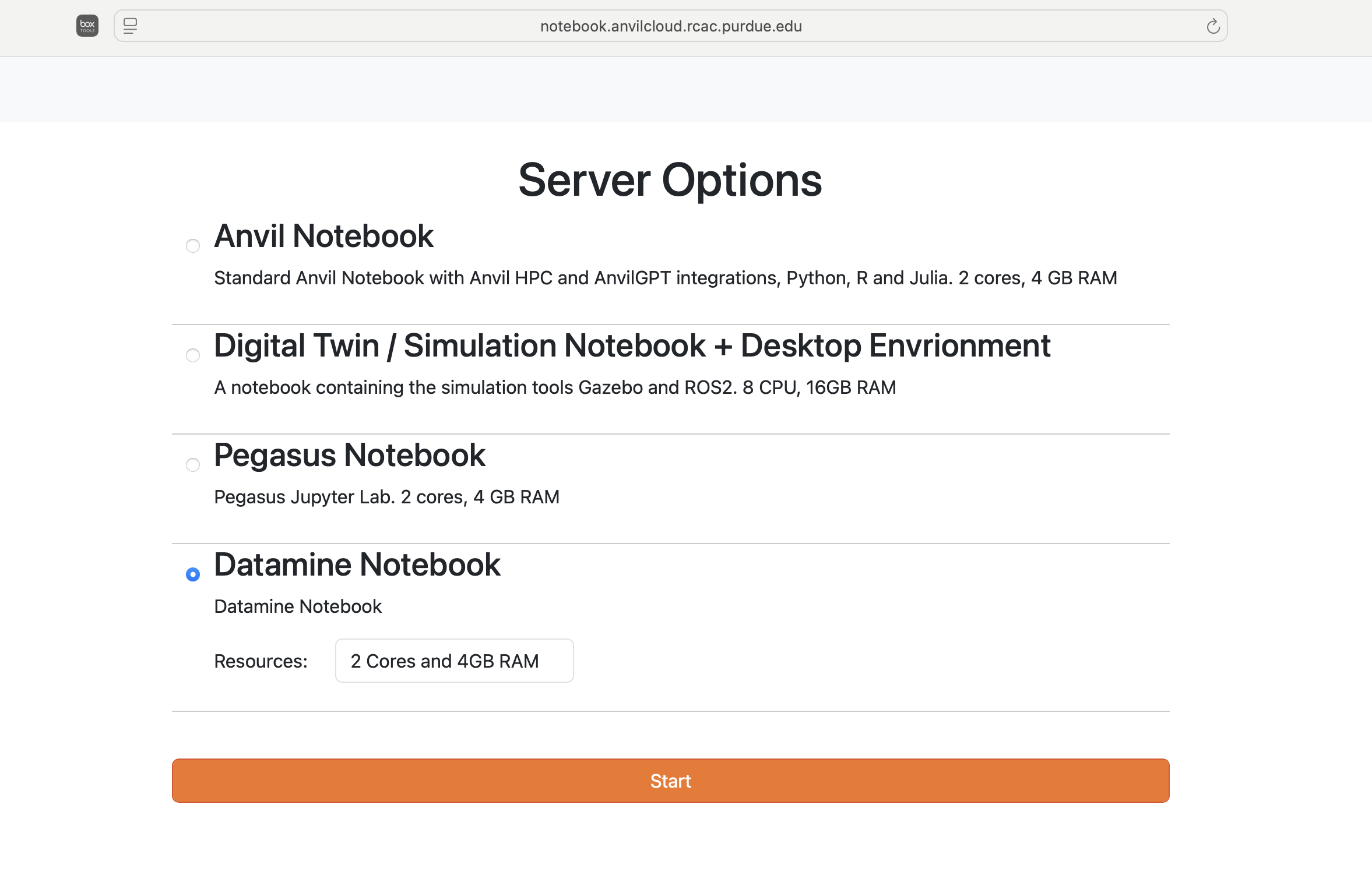Verify the Datamine Notebook radio is selected
The width and height of the screenshot is (1372, 896).
click(193, 574)
